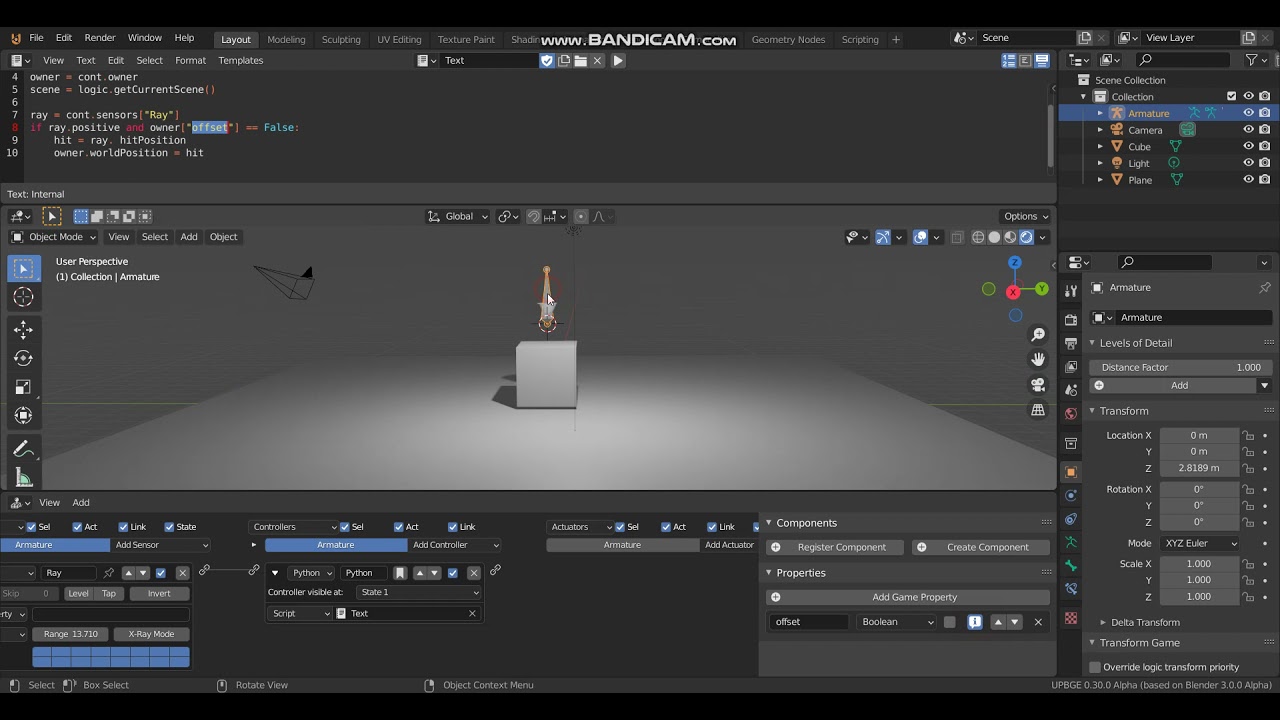The width and height of the screenshot is (1280, 720).
Task: Run the script with play button
Action: click(x=618, y=61)
